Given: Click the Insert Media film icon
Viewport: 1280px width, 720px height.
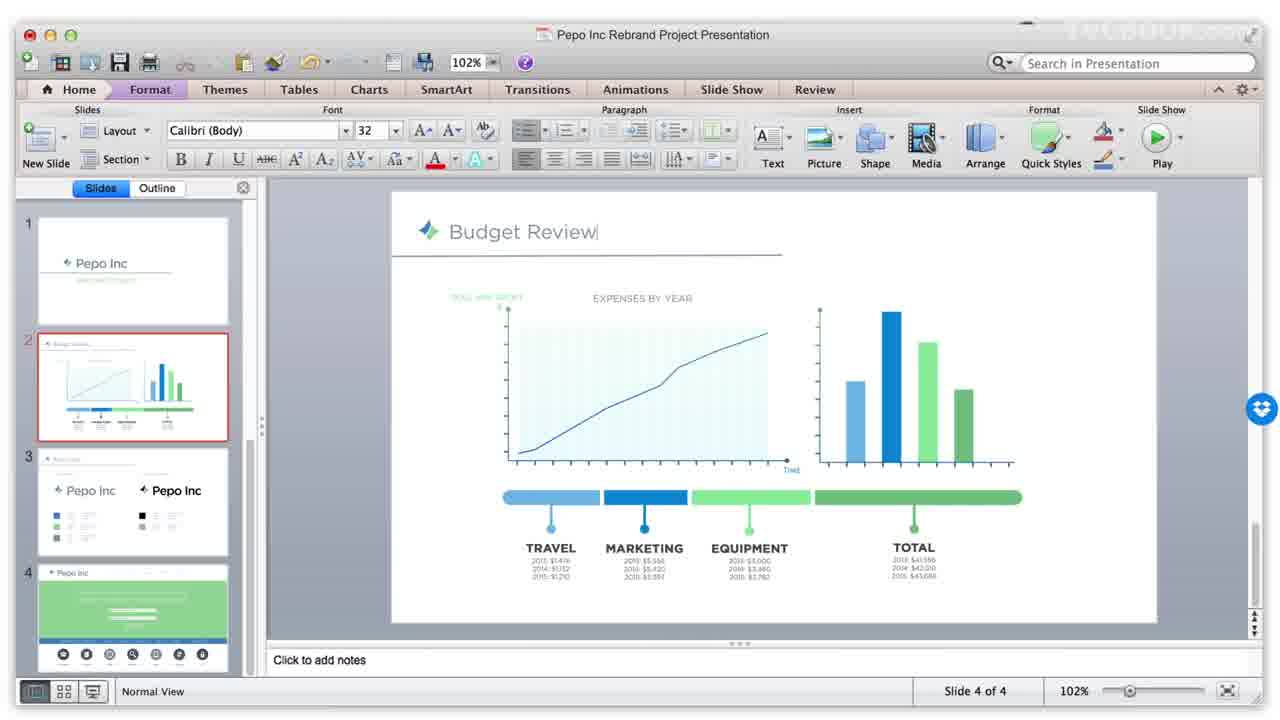Looking at the screenshot, I should [923, 138].
